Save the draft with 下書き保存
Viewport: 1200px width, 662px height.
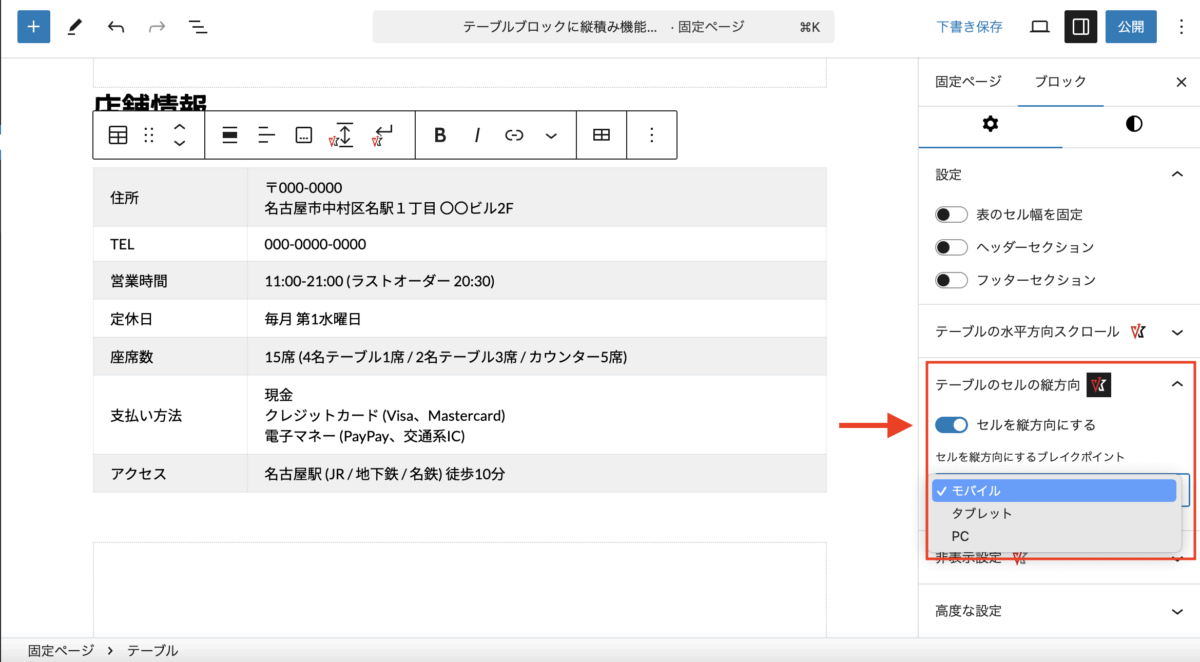tap(968, 27)
